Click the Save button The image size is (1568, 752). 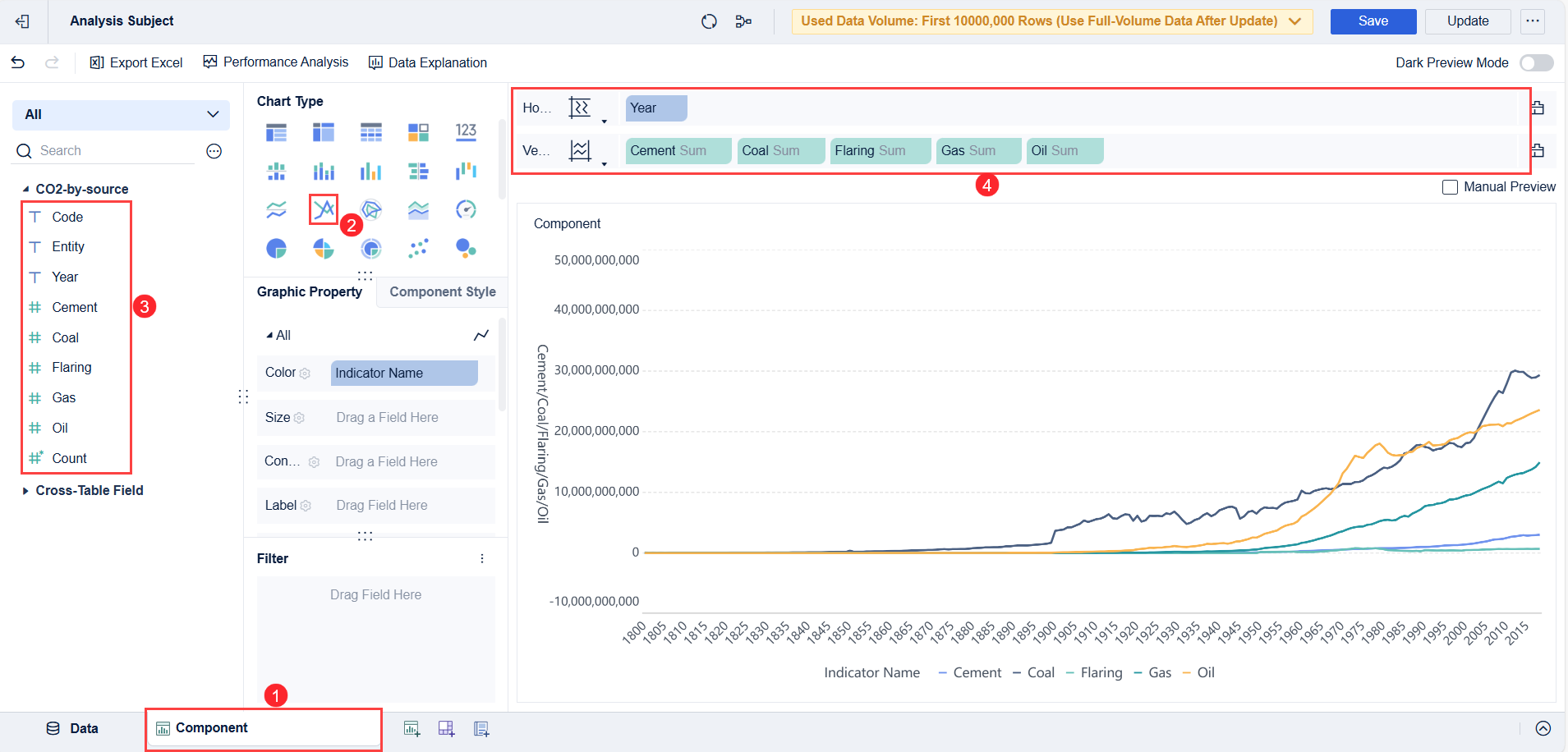[x=1373, y=21]
